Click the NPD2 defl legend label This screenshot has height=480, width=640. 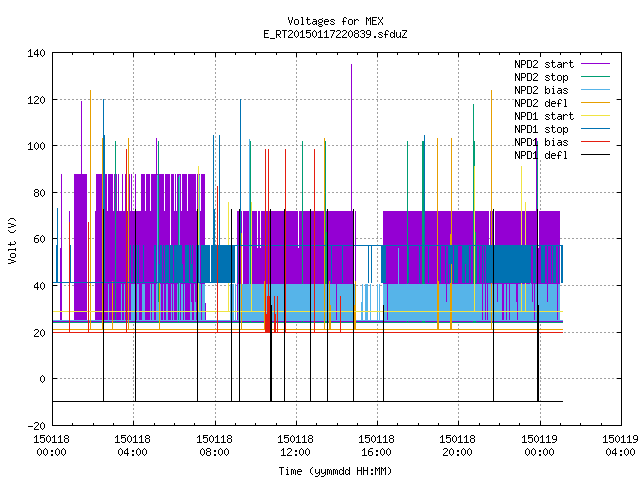click(x=541, y=103)
